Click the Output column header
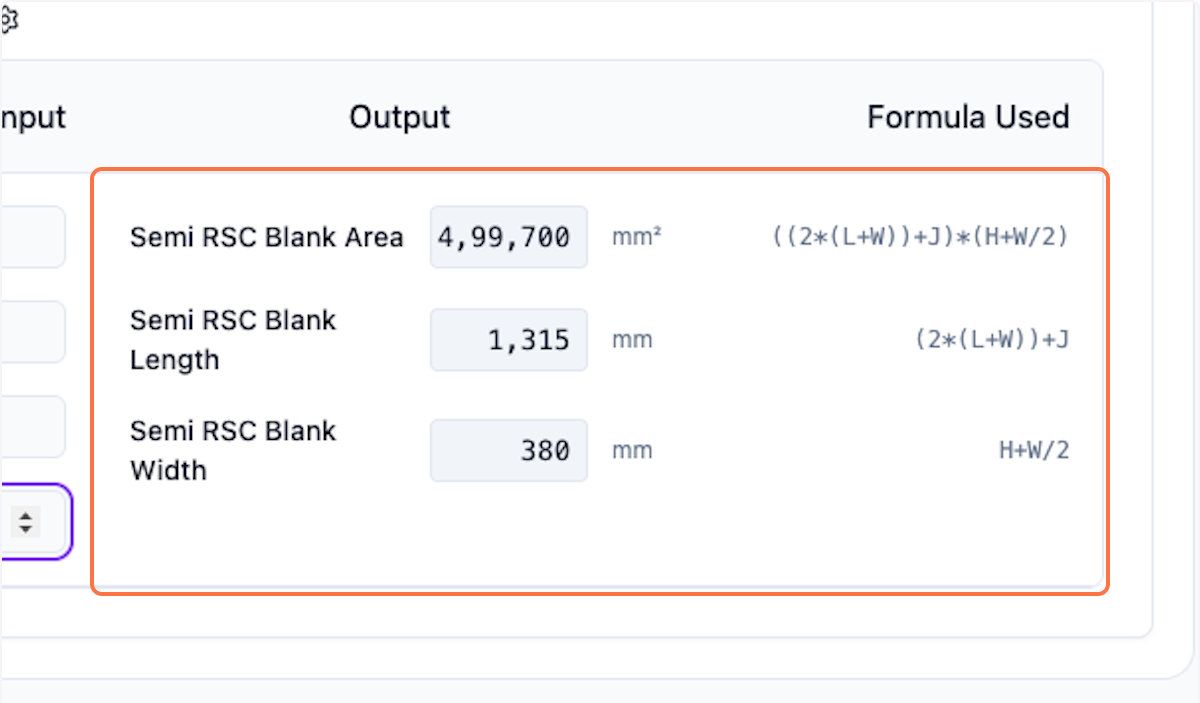The width and height of the screenshot is (1200, 703). (x=400, y=117)
